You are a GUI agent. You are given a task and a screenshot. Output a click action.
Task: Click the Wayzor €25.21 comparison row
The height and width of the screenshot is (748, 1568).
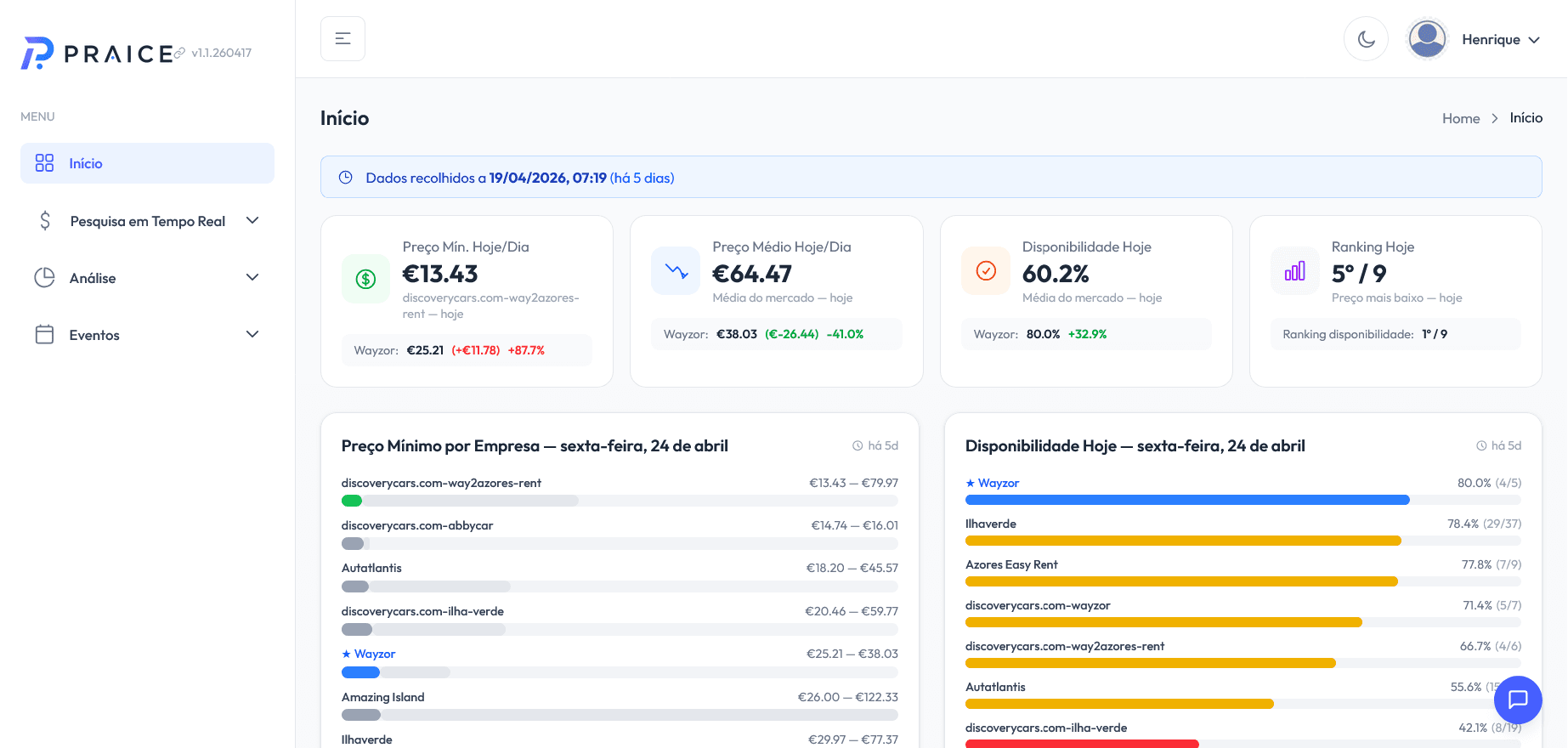pyautogui.click(x=467, y=350)
